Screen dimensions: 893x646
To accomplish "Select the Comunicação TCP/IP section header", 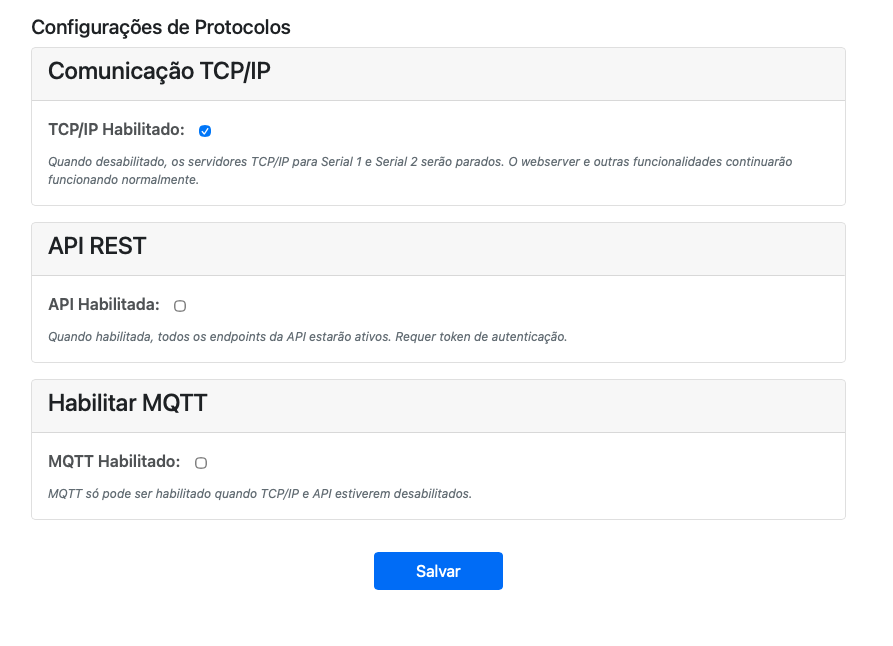I will point(159,72).
